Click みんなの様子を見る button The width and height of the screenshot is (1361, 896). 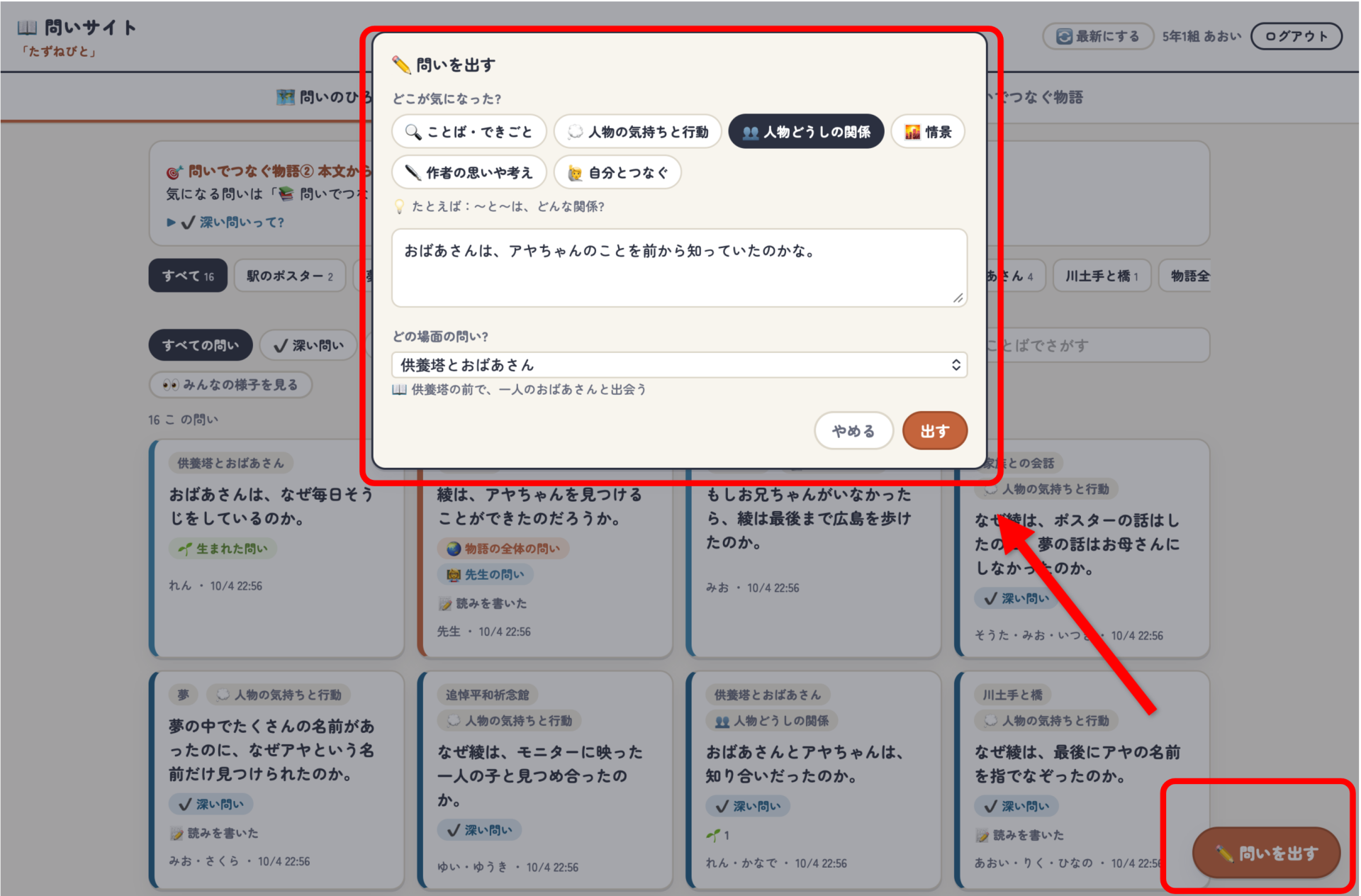[230, 385]
